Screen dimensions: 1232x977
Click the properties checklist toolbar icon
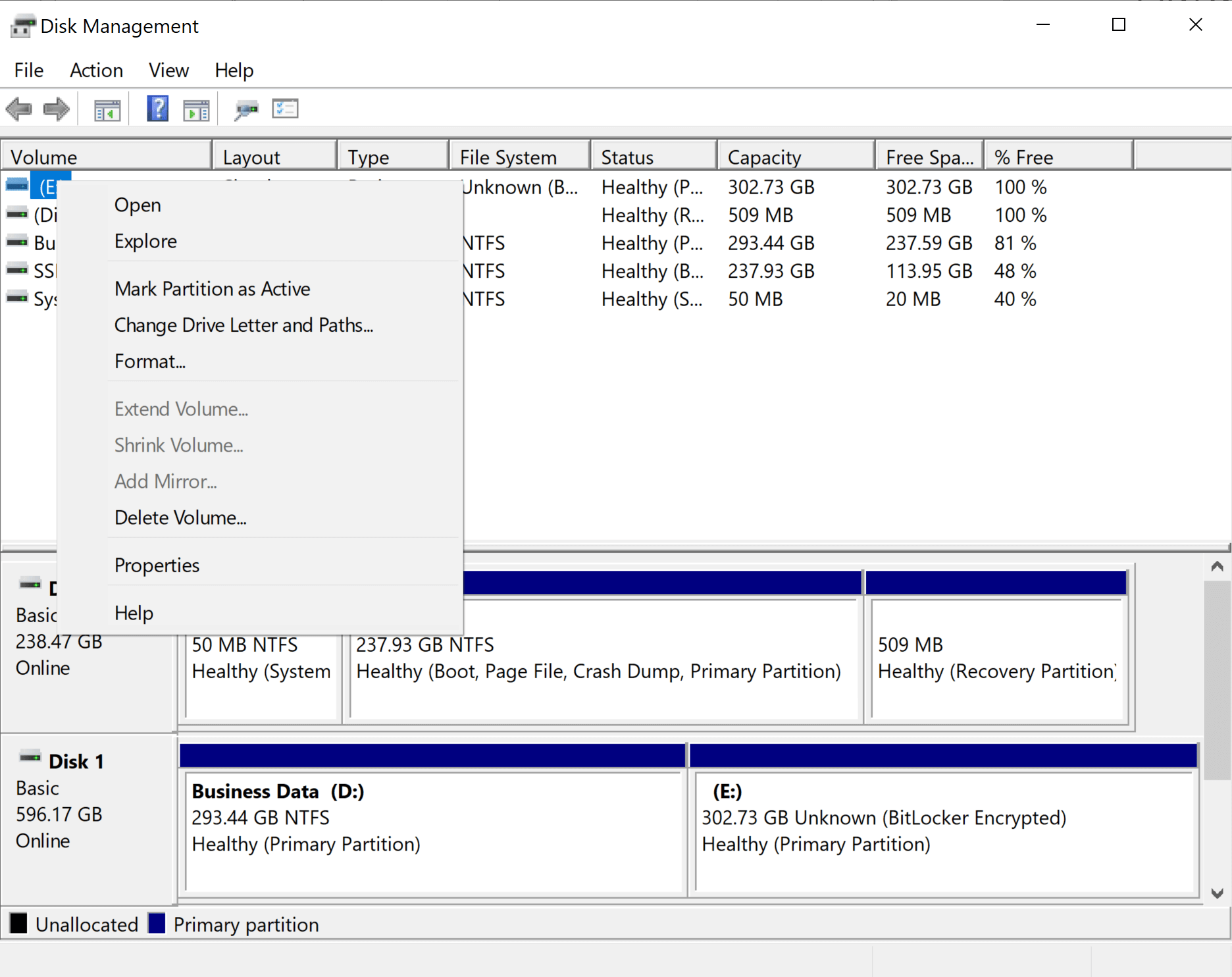(x=286, y=109)
